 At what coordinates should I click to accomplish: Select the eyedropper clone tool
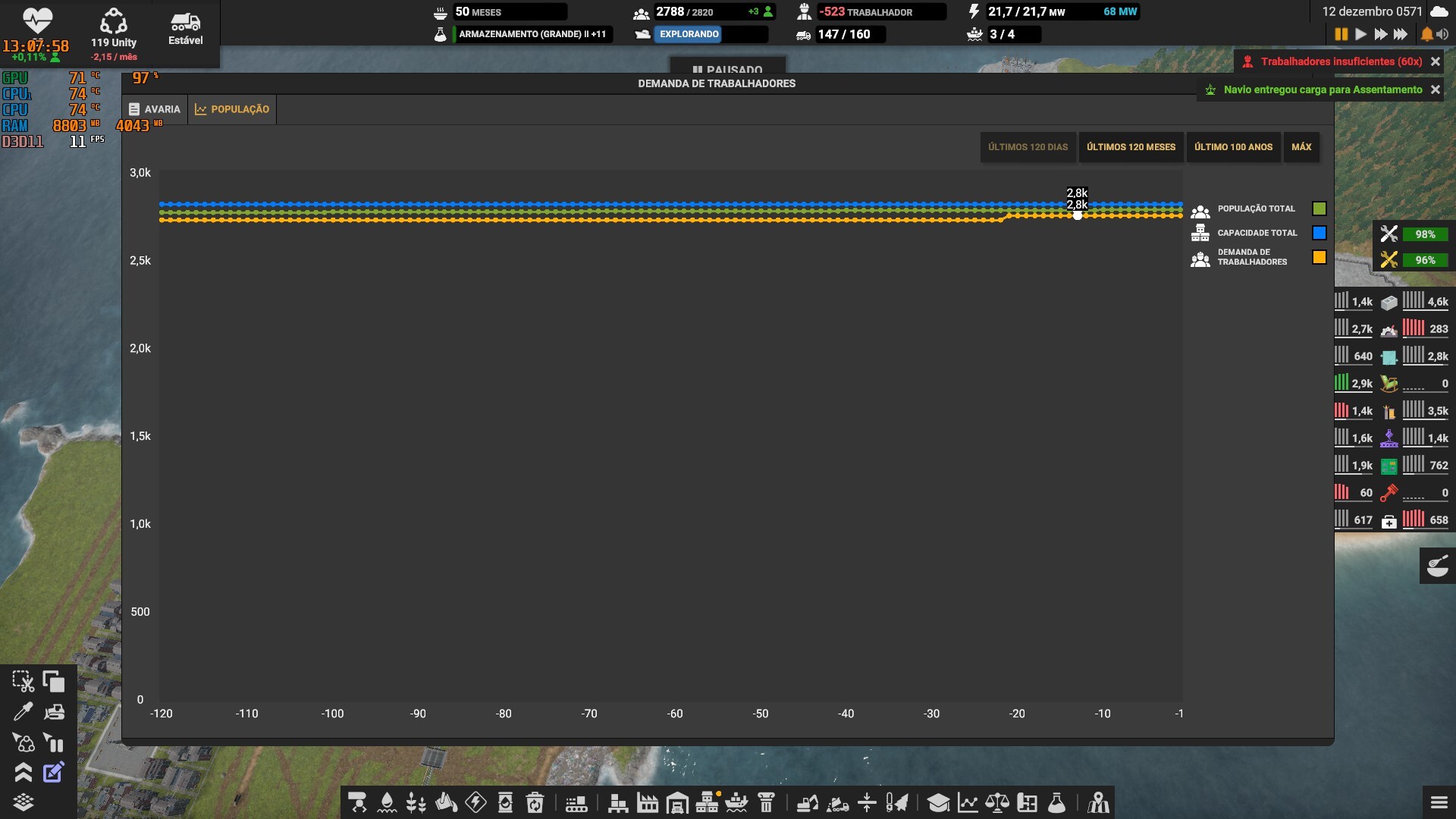pos(23,711)
